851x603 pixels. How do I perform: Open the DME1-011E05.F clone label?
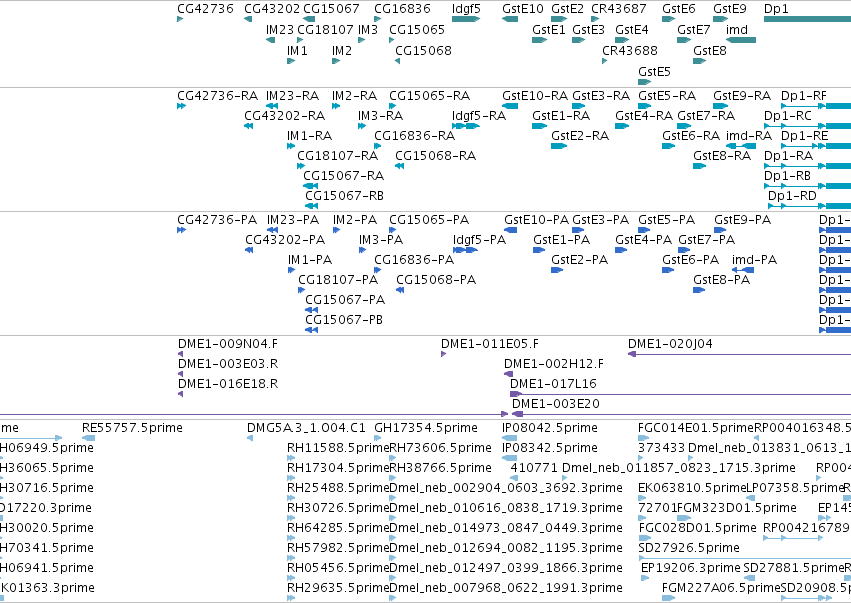[x=490, y=344]
